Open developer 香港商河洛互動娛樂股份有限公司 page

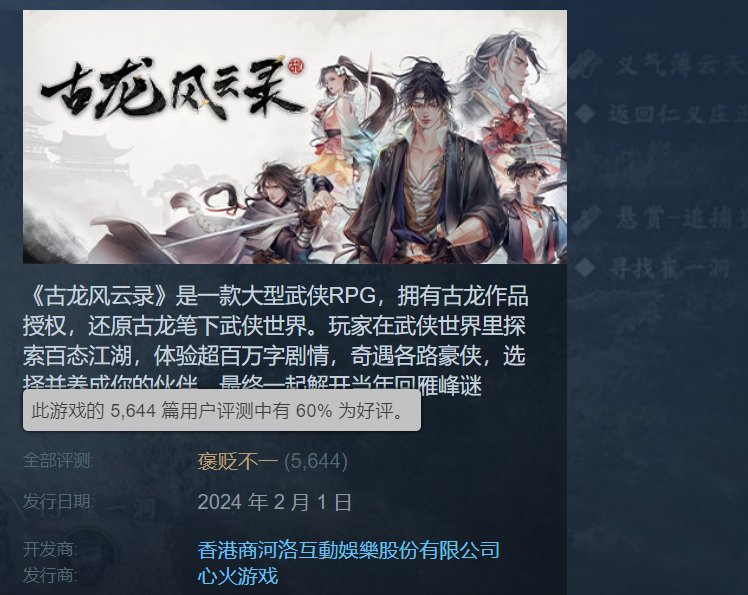348,550
